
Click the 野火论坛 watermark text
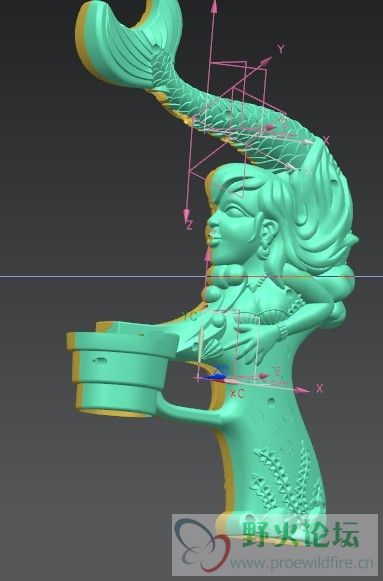301,534
